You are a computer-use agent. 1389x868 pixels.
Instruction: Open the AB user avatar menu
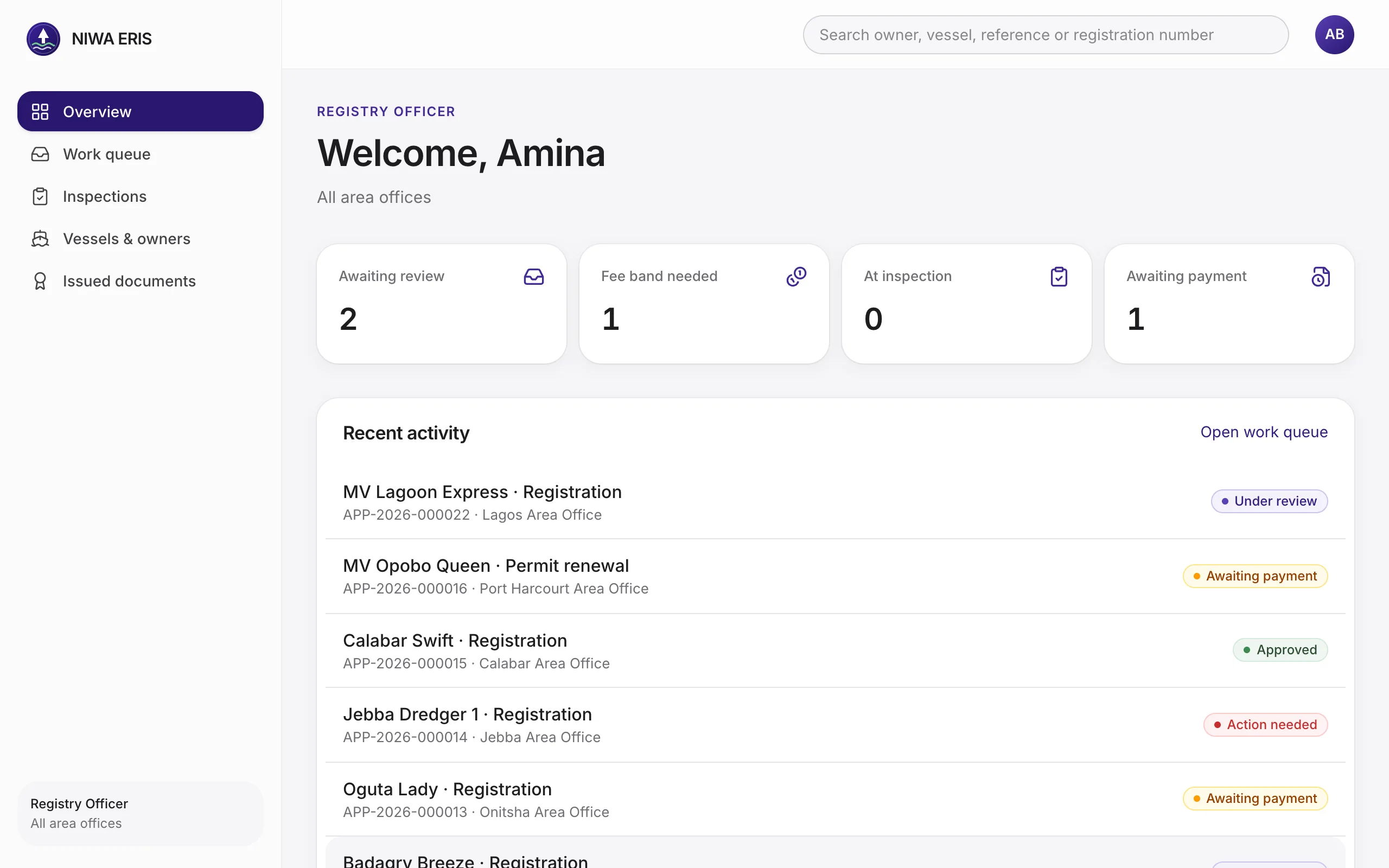pyautogui.click(x=1335, y=34)
